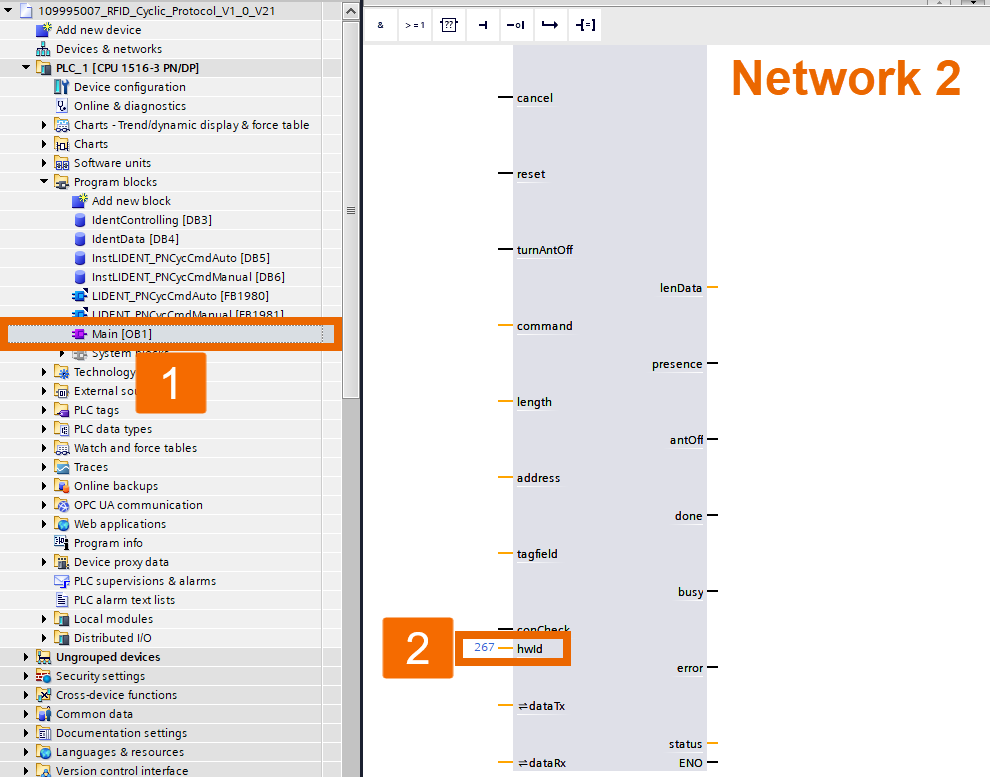The width and height of the screenshot is (990, 777).
Task: Click the command input parameter
Action: (544, 326)
